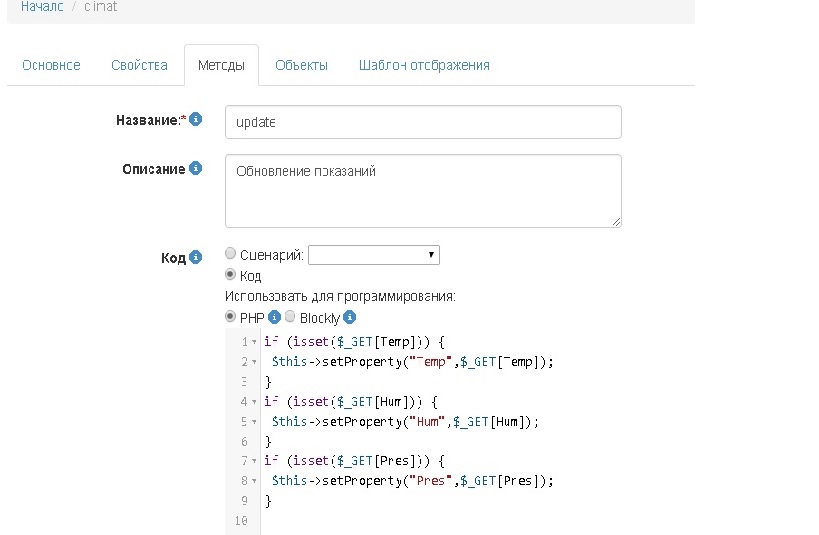
Task: Switch to Blockly radio option
Action: (x=290, y=317)
